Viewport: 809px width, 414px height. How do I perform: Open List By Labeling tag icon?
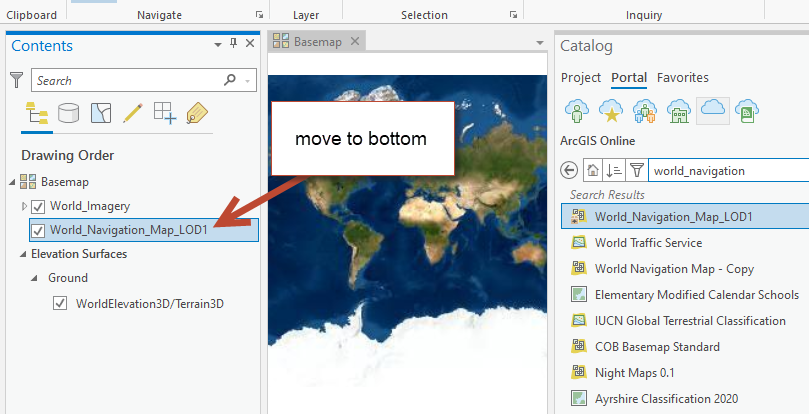(x=196, y=113)
